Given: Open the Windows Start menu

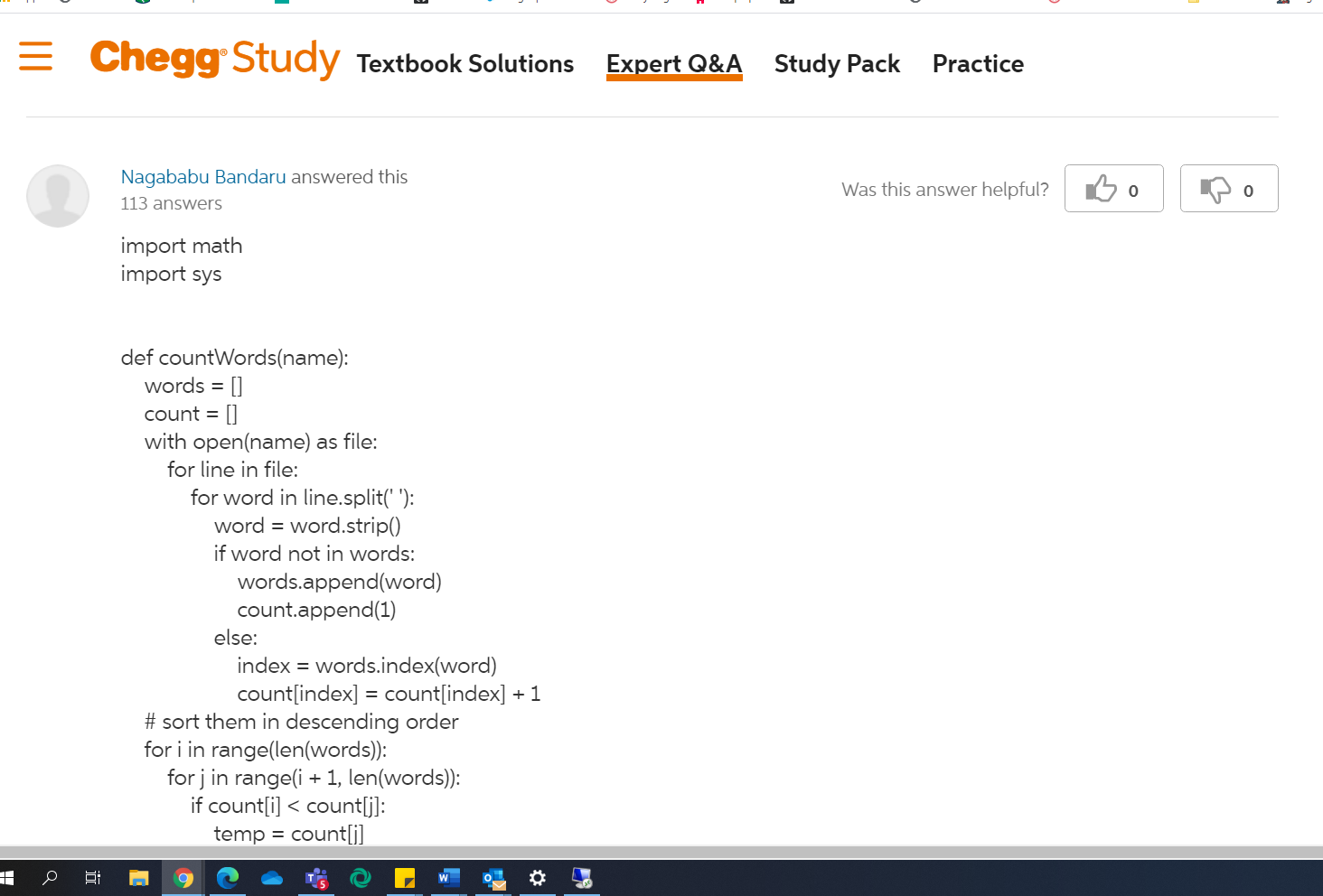Looking at the screenshot, I should pyautogui.click(x=7, y=878).
